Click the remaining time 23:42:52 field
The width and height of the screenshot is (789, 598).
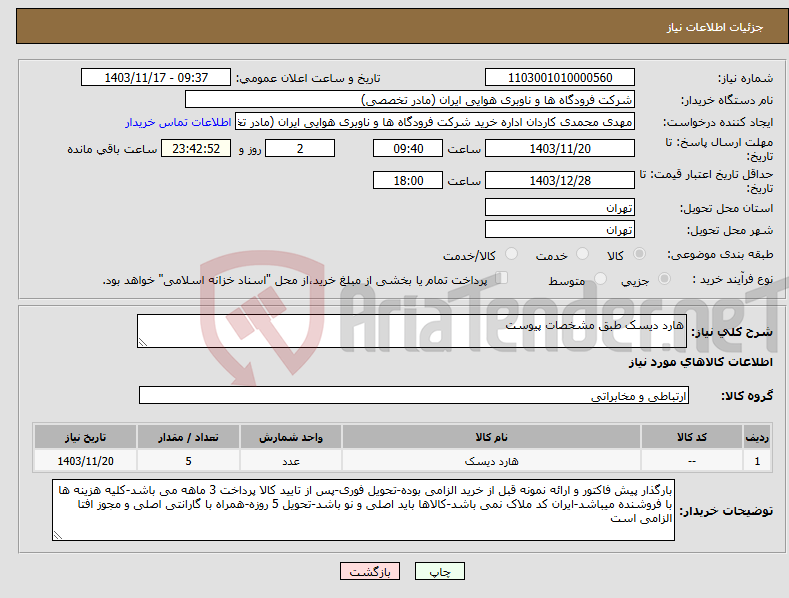[x=196, y=148]
